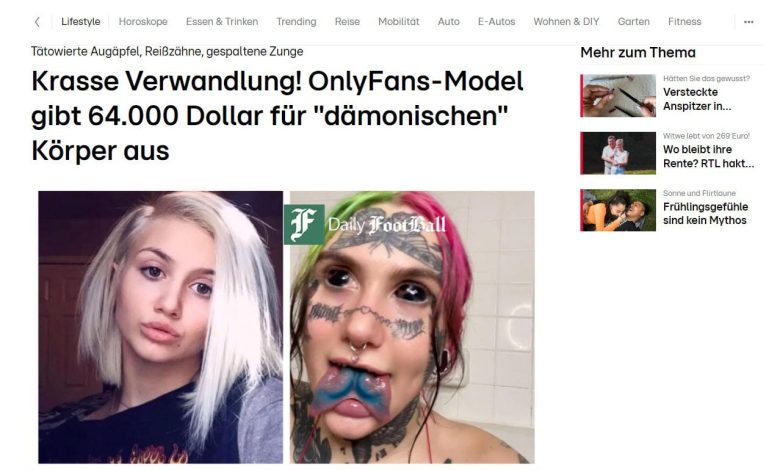The width and height of the screenshot is (780, 470).
Task: Click the back chevron arrow in navigation
Action: (37, 22)
